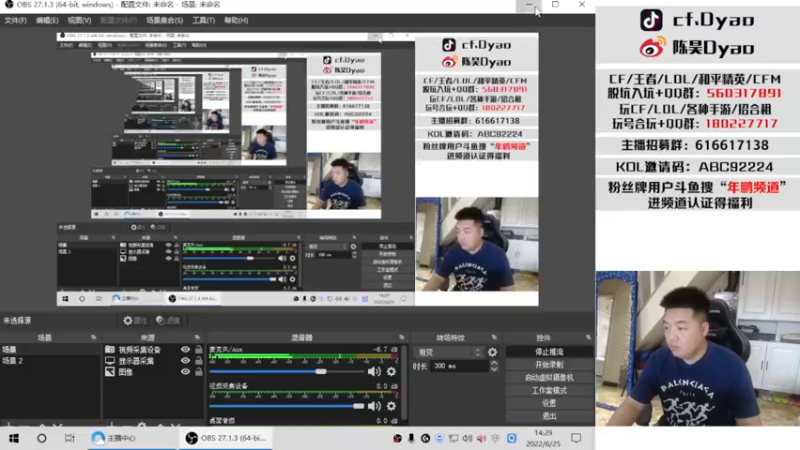
Task: Open 视频采集设备 mixer channel gear settings
Action: click(391, 406)
